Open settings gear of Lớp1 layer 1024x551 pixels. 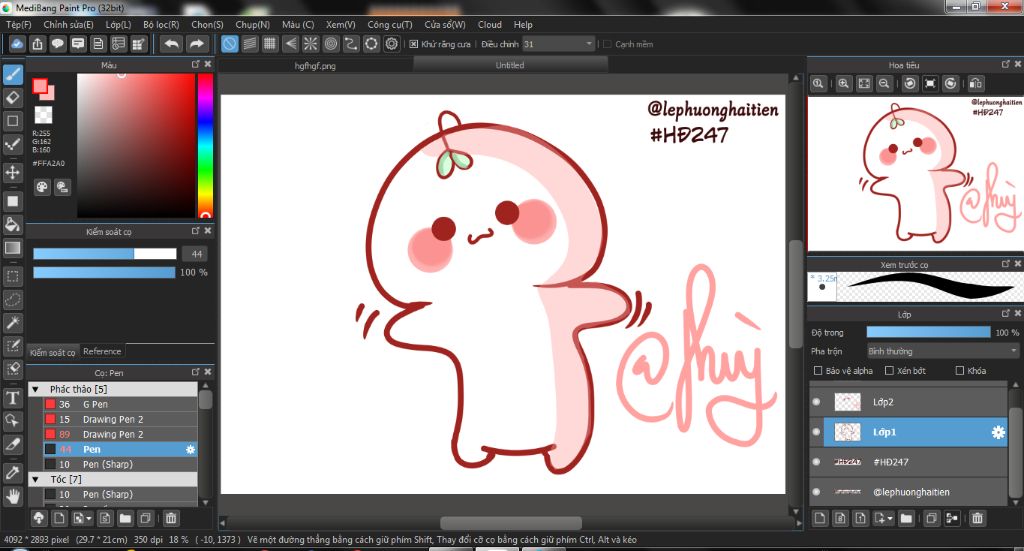(998, 432)
